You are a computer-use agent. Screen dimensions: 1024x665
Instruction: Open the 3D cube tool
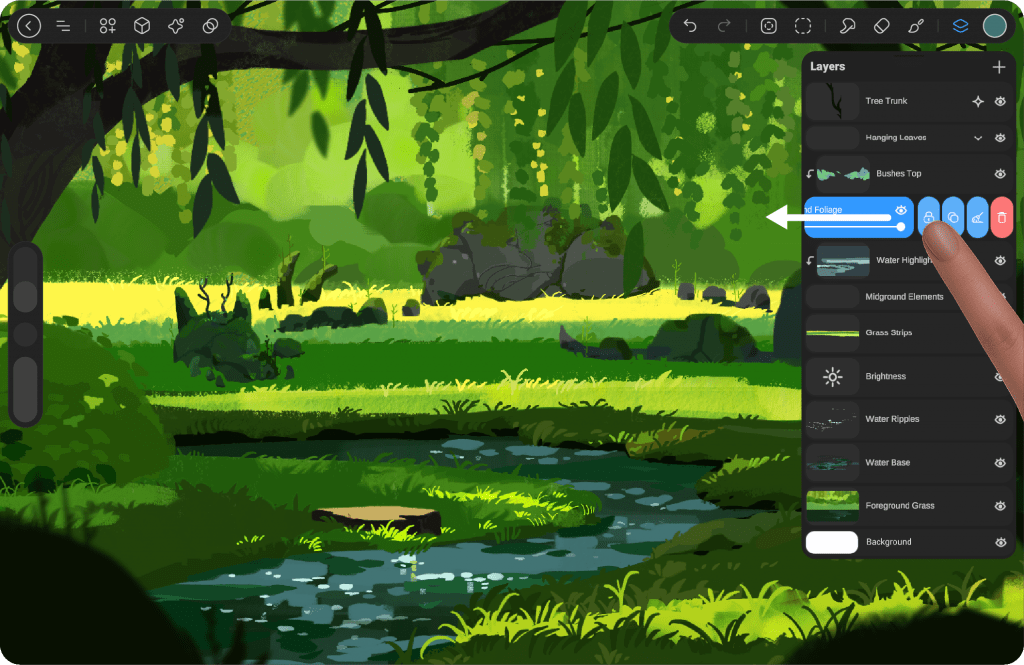coord(142,27)
